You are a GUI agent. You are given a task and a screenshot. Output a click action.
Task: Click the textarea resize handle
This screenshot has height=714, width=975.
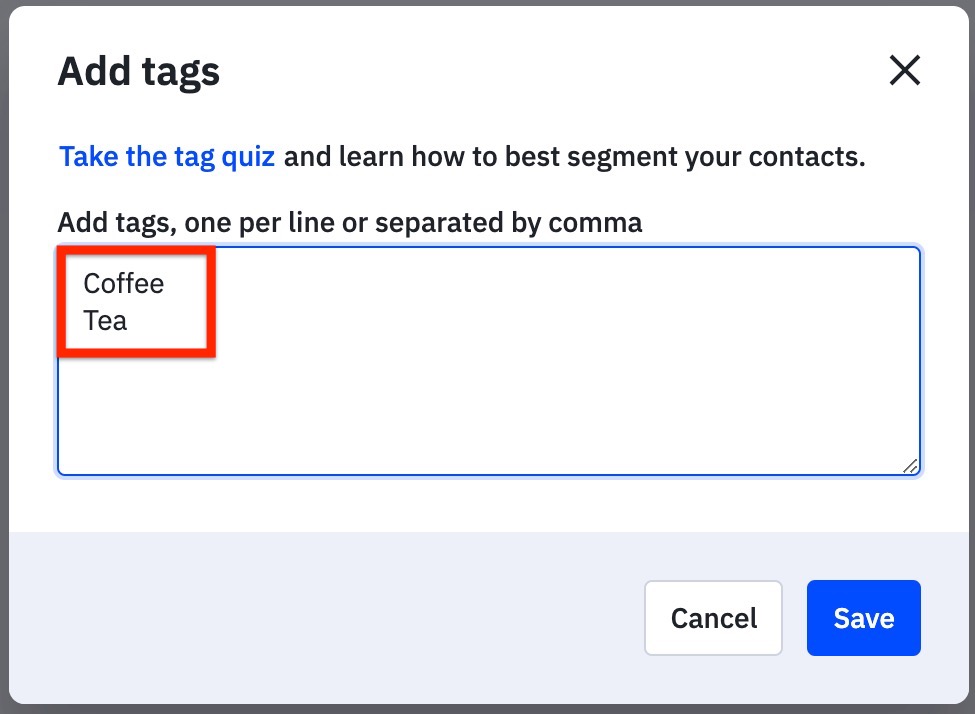[x=910, y=465]
